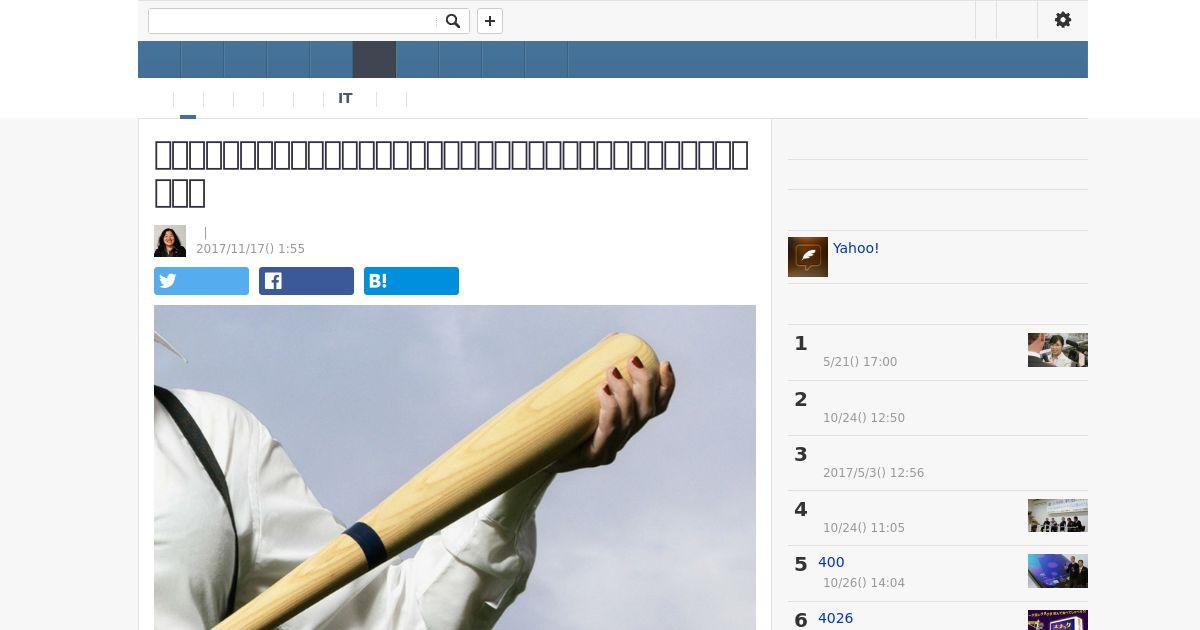Focus the top search input field

(293, 21)
